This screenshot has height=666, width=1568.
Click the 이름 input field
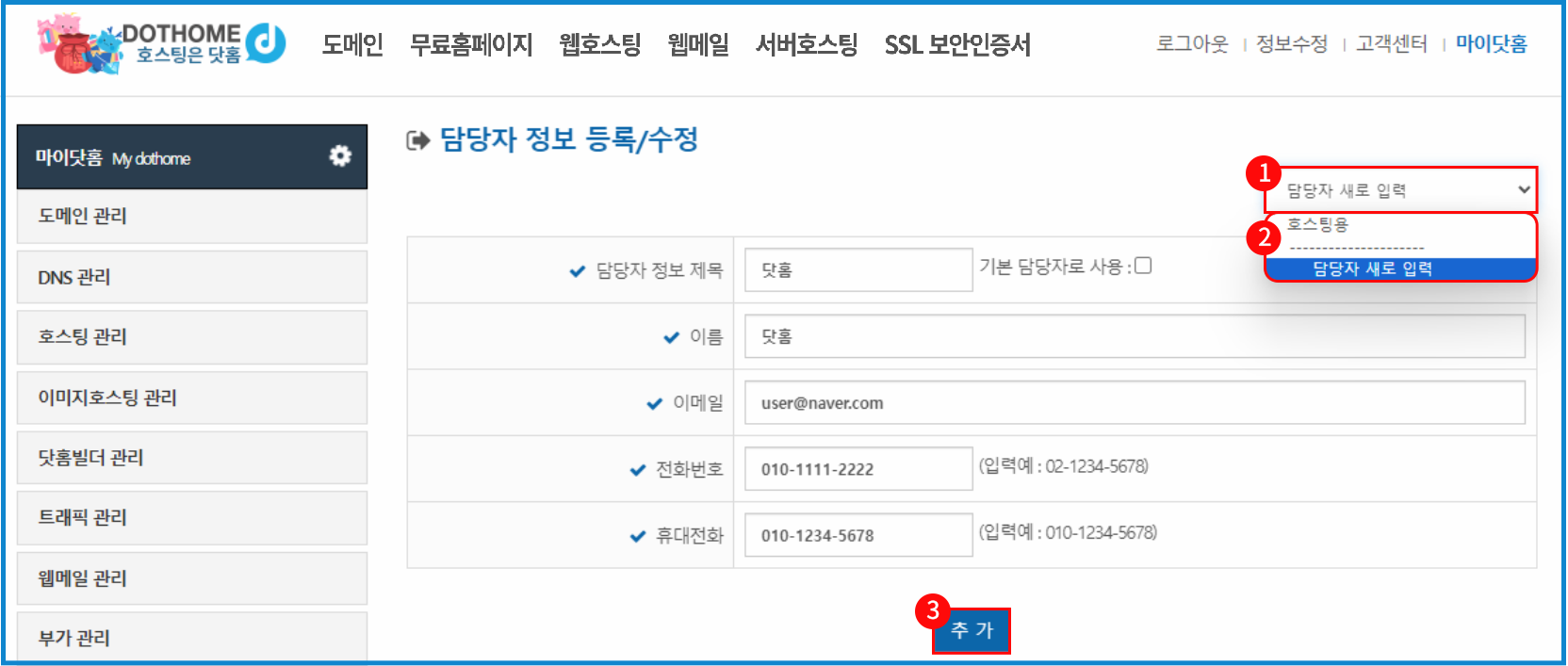click(x=1135, y=336)
